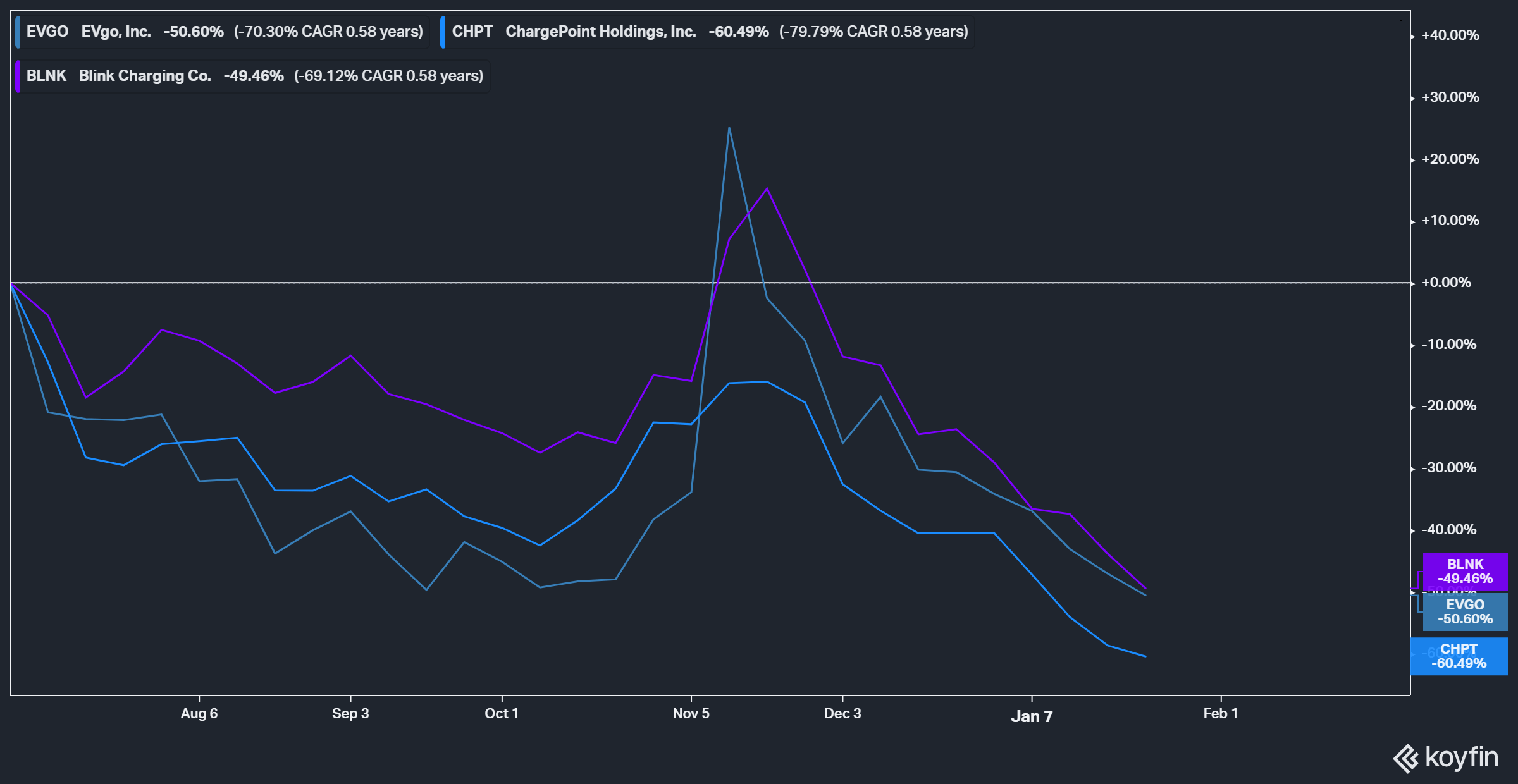Viewport: 1518px width, 784px height.
Task: Click the -30.00% axis label
Action: tap(1449, 468)
